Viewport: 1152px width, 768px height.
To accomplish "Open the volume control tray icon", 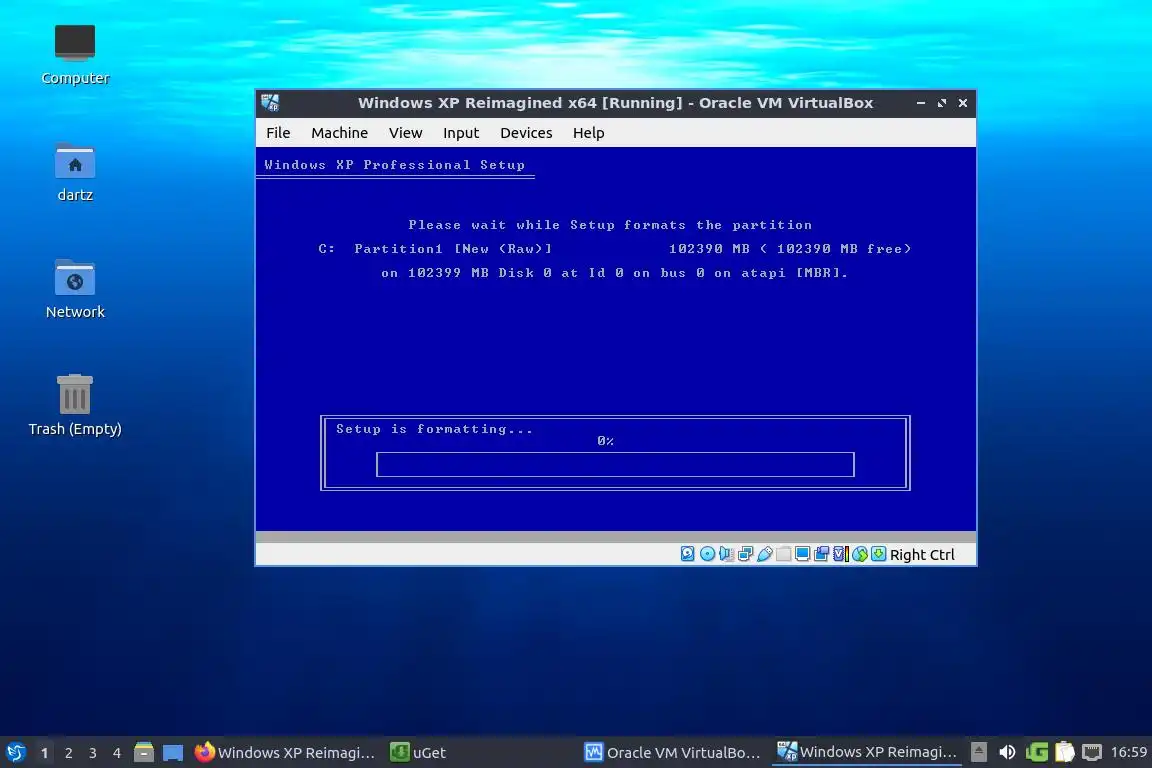I will (x=1007, y=752).
